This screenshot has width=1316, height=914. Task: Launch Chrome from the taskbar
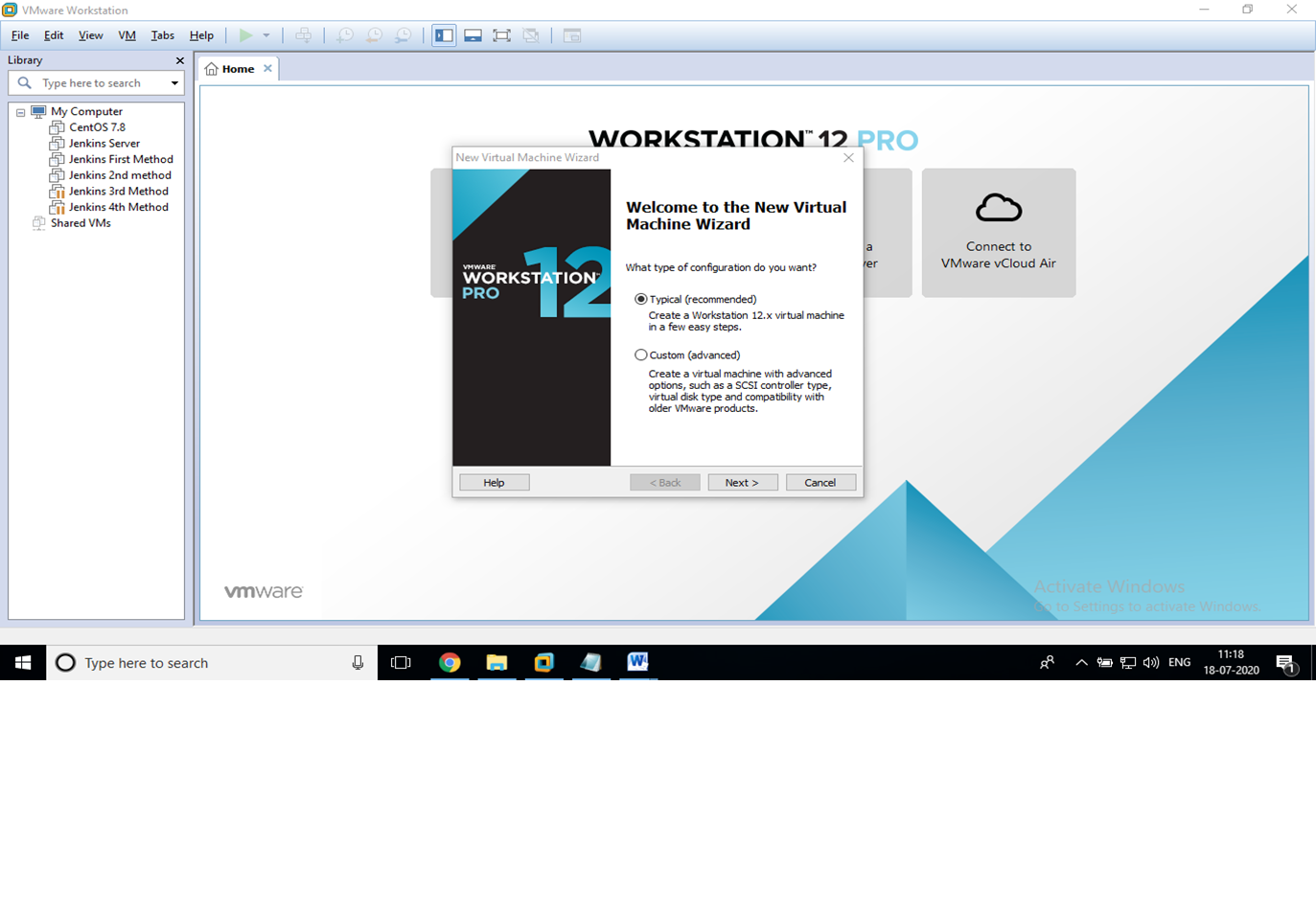pos(450,662)
